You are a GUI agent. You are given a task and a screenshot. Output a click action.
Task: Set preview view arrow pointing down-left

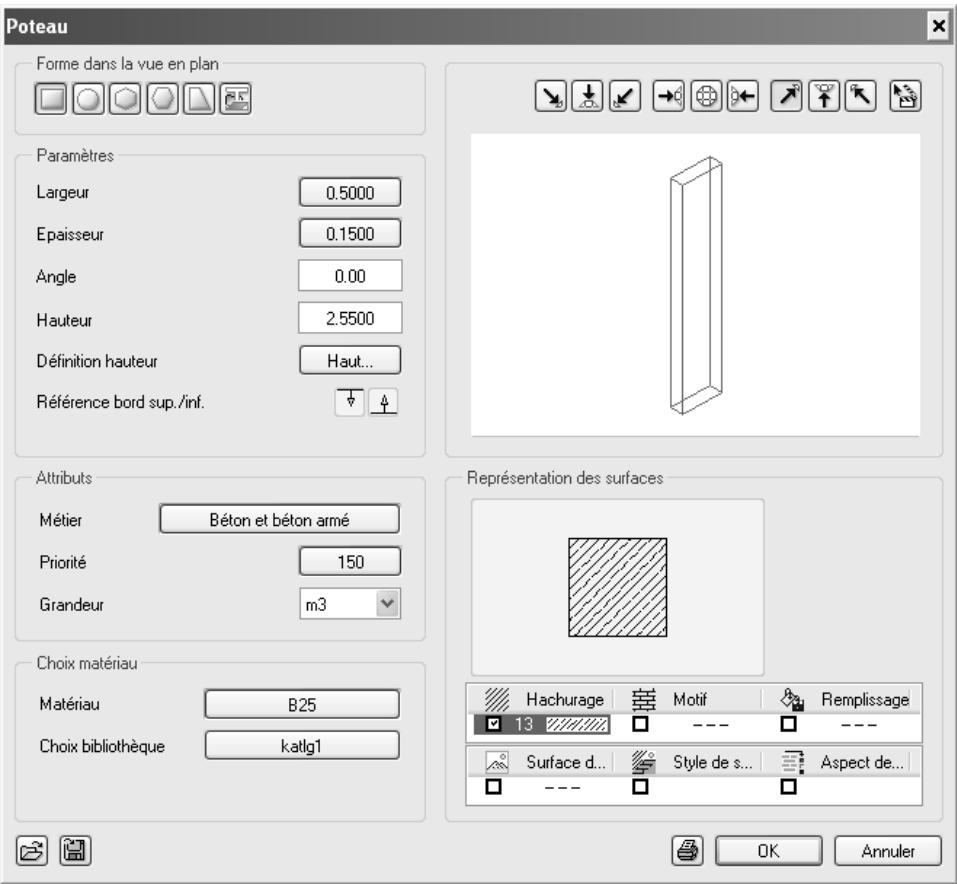click(x=625, y=96)
